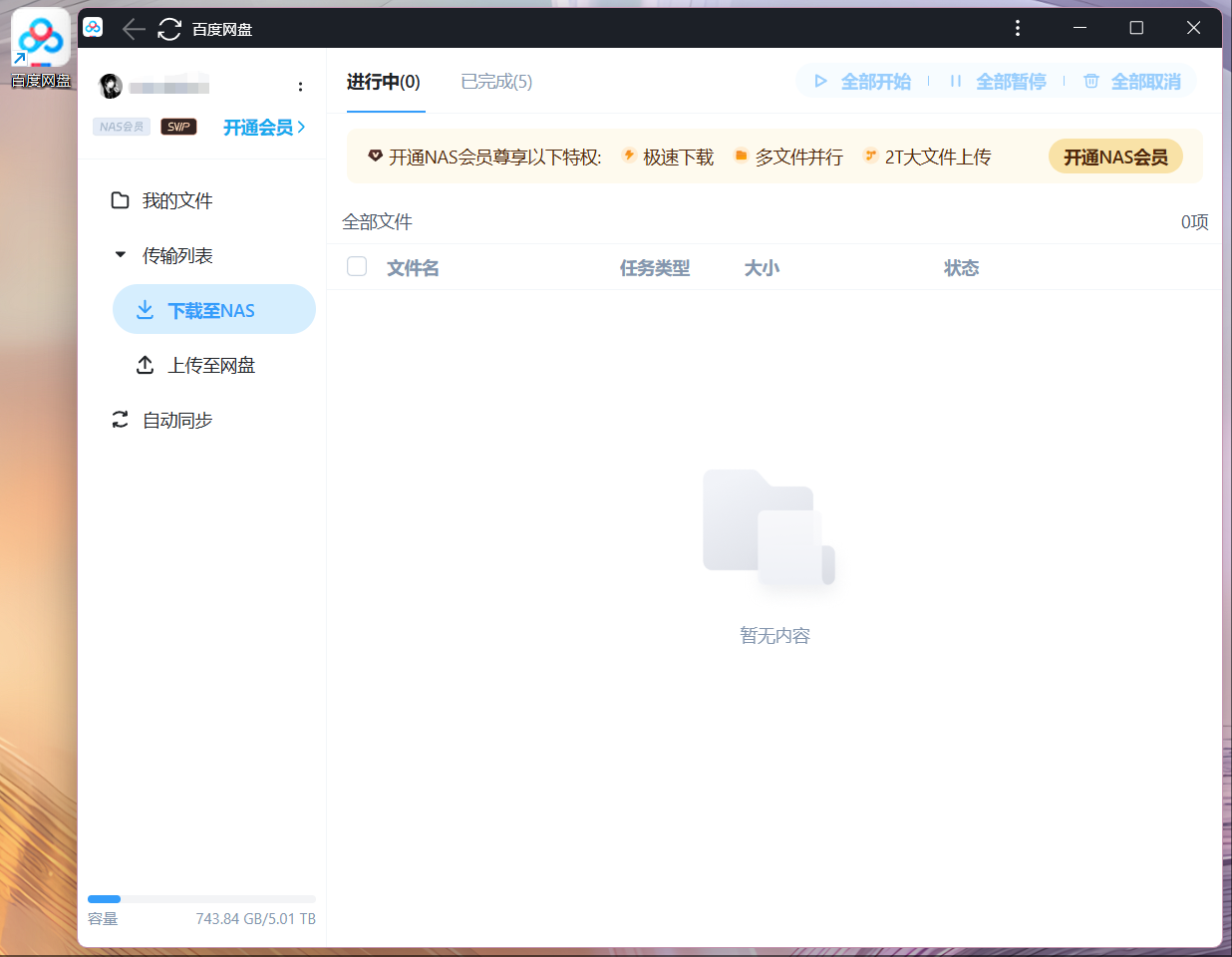Click 全部开始 start all button
This screenshot has width=1232, height=957.
[863, 82]
